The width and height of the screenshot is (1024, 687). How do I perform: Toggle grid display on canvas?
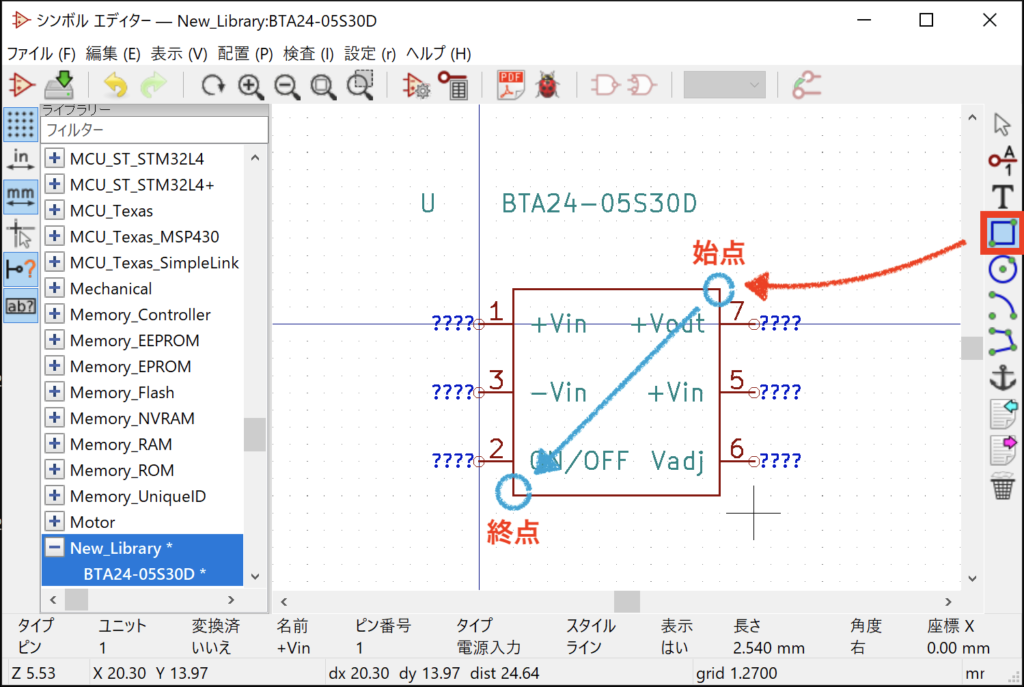tap(21, 124)
